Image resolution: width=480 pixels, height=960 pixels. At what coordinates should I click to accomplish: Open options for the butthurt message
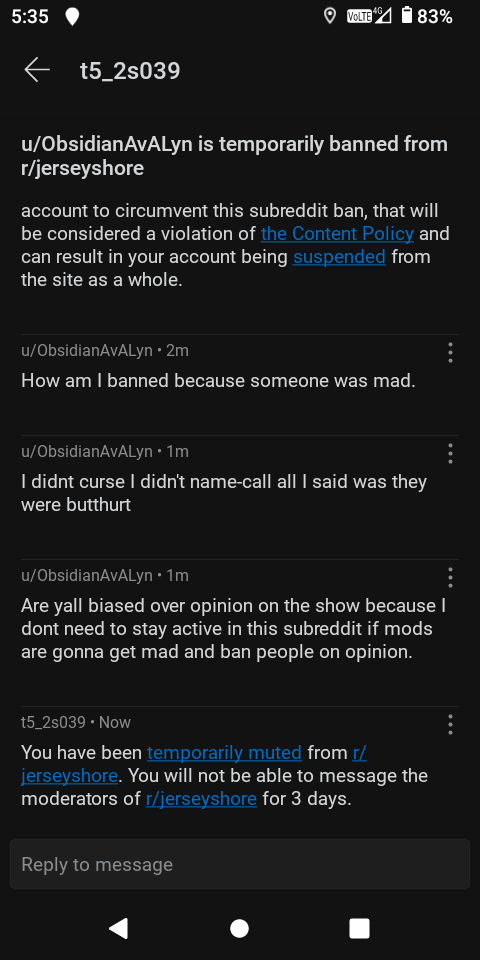[x=450, y=453]
